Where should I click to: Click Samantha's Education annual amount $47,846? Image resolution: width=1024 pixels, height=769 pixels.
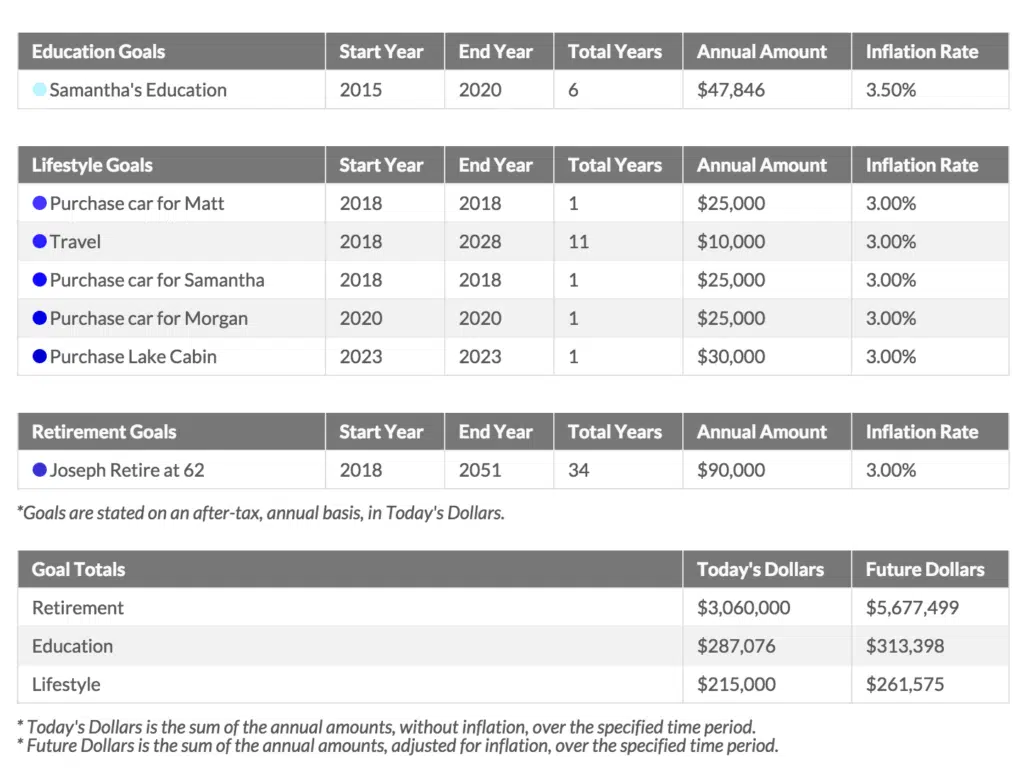731,90
